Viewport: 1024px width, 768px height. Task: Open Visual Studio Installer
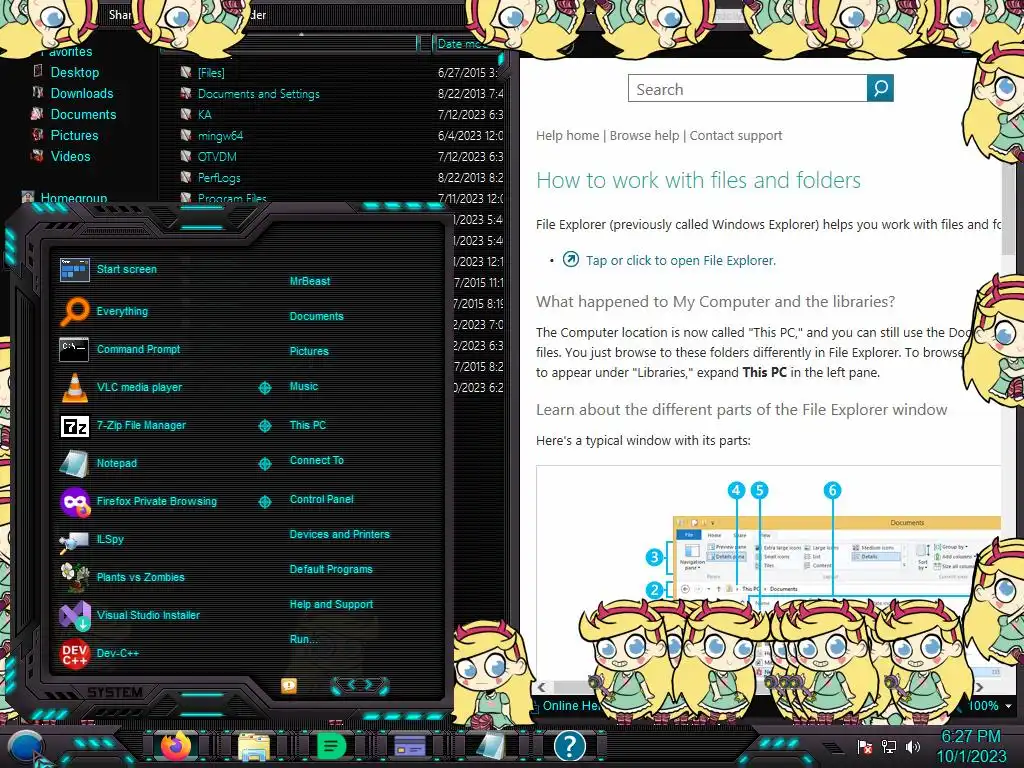click(x=129, y=615)
